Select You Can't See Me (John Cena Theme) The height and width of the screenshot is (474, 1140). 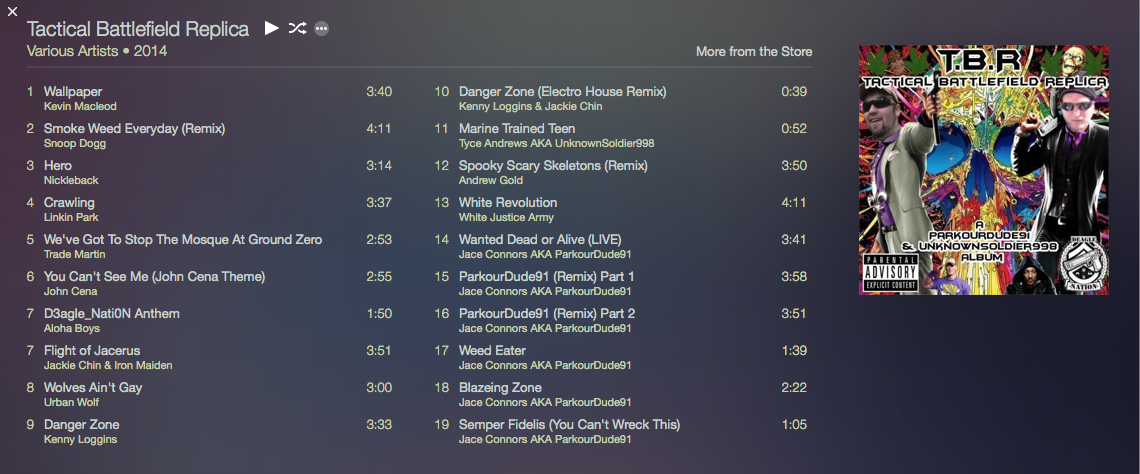coord(154,277)
